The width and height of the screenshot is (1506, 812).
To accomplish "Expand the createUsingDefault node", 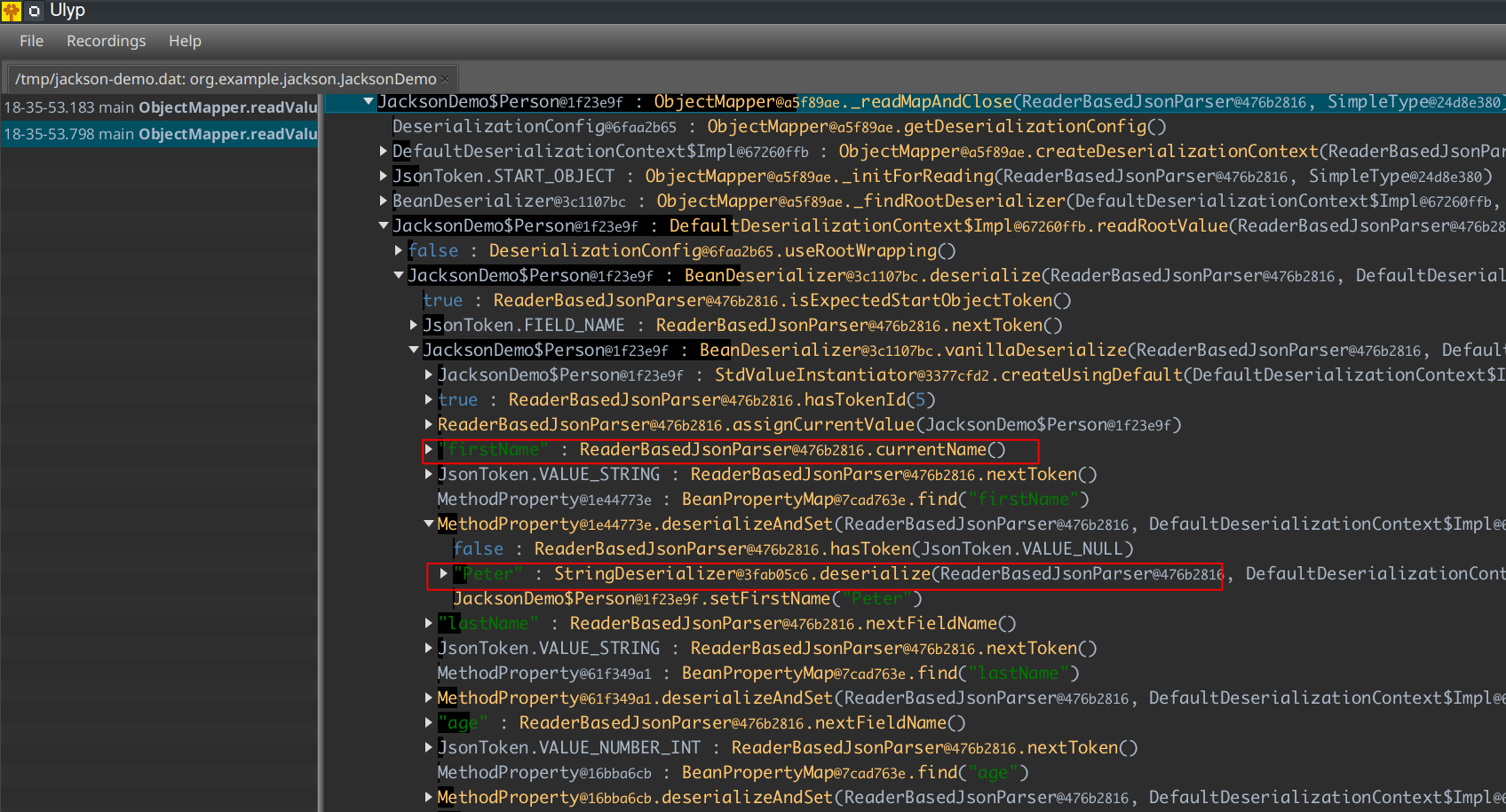I will pyautogui.click(x=429, y=375).
